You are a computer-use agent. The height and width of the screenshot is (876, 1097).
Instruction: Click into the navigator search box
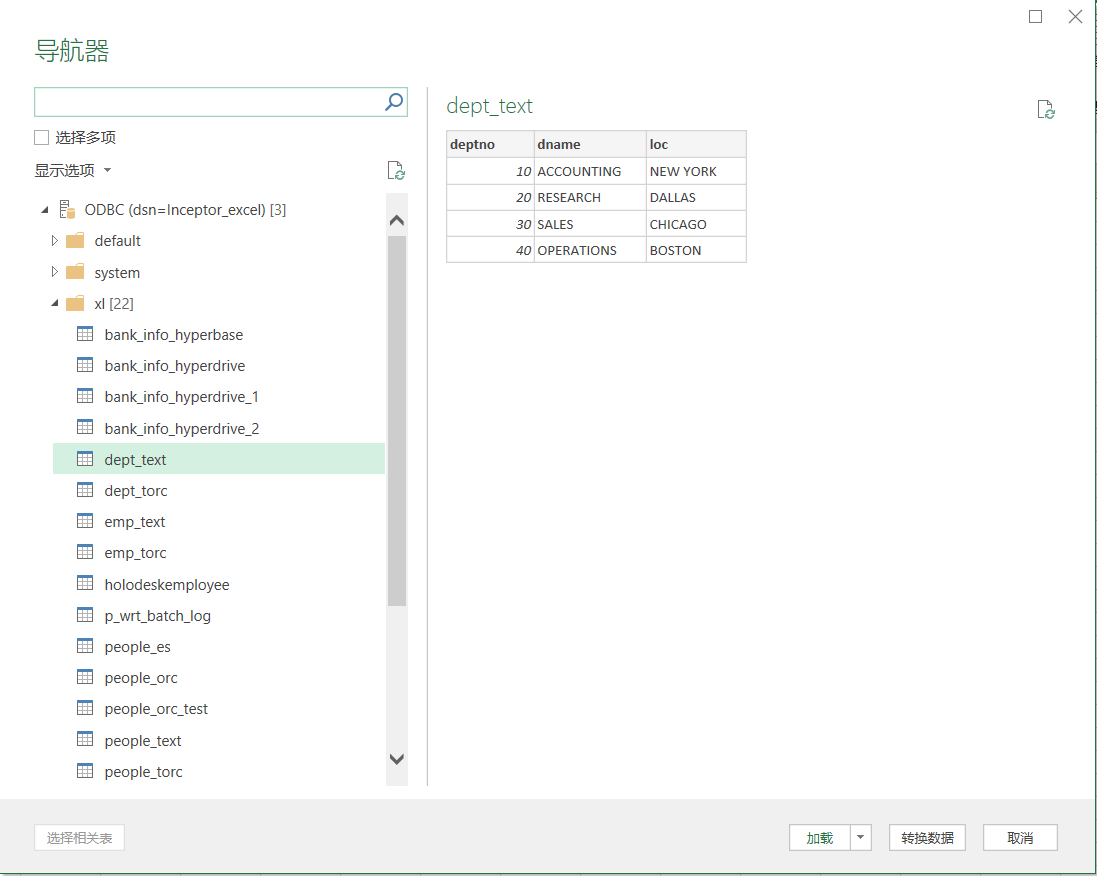(208, 102)
